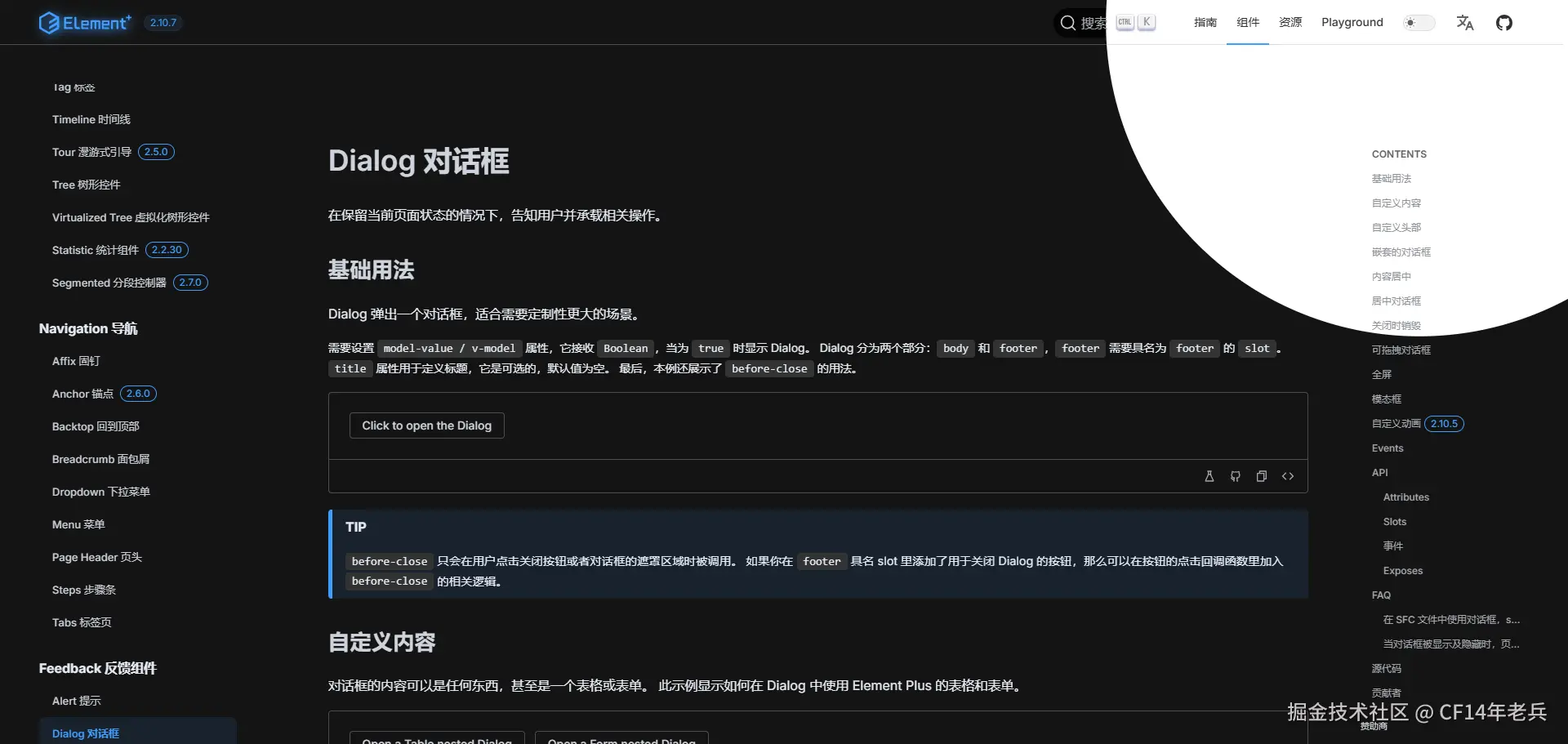The image size is (1568, 744).
Task: Select Anchor 锚点 in sidebar
Action: pos(82,394)
